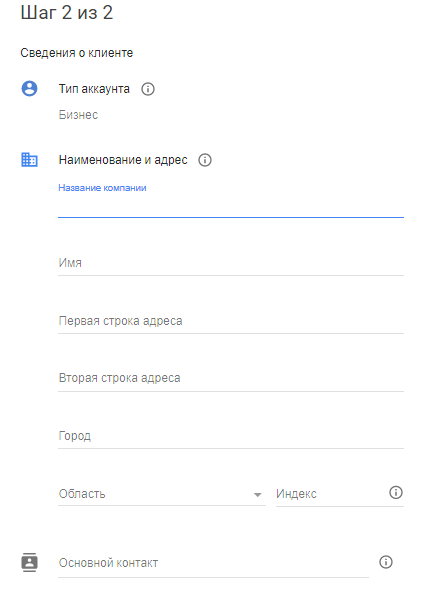Select the Город input field
This screenshot has height=607, width=440.
(231, 436)
